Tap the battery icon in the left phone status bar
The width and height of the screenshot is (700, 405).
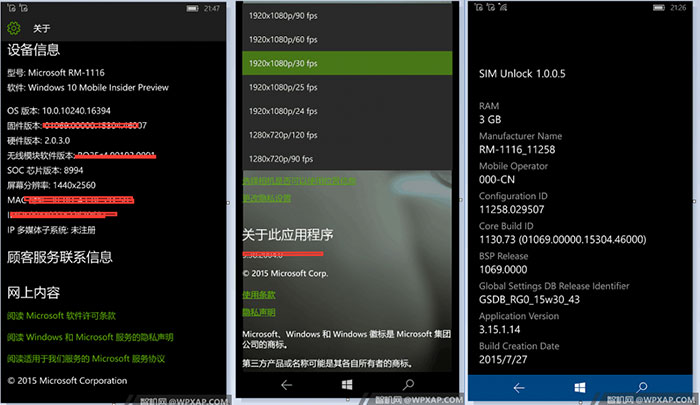click(x=192, y=8)
